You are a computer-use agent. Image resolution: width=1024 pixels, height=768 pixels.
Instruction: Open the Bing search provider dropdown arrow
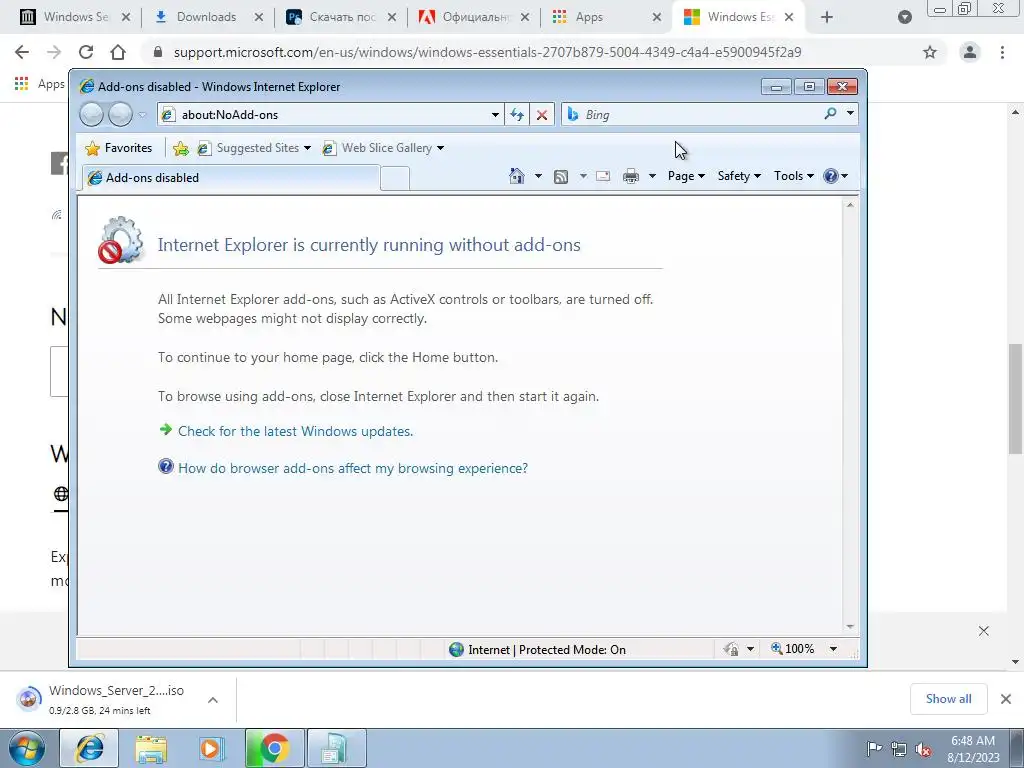click(x=850, y=114)
